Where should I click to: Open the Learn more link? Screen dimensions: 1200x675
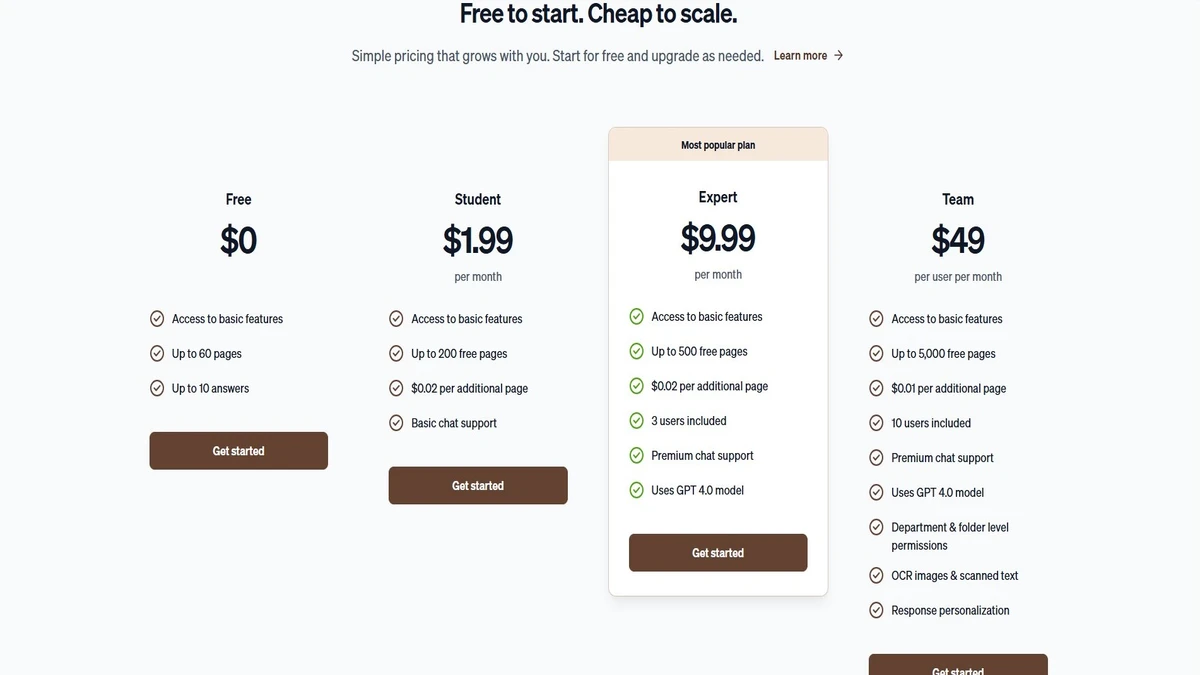point(800,55)
